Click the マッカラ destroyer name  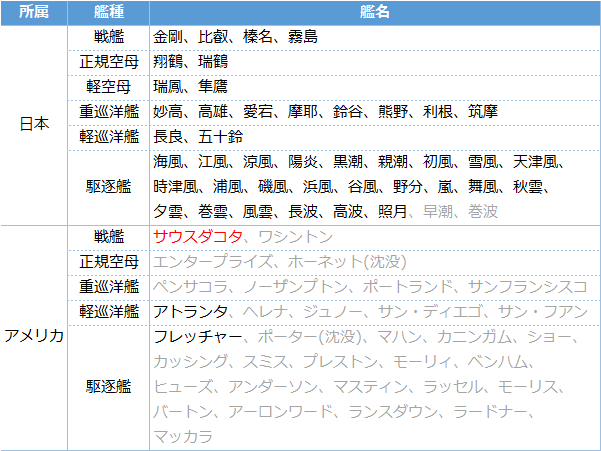[x=182, y=436]
